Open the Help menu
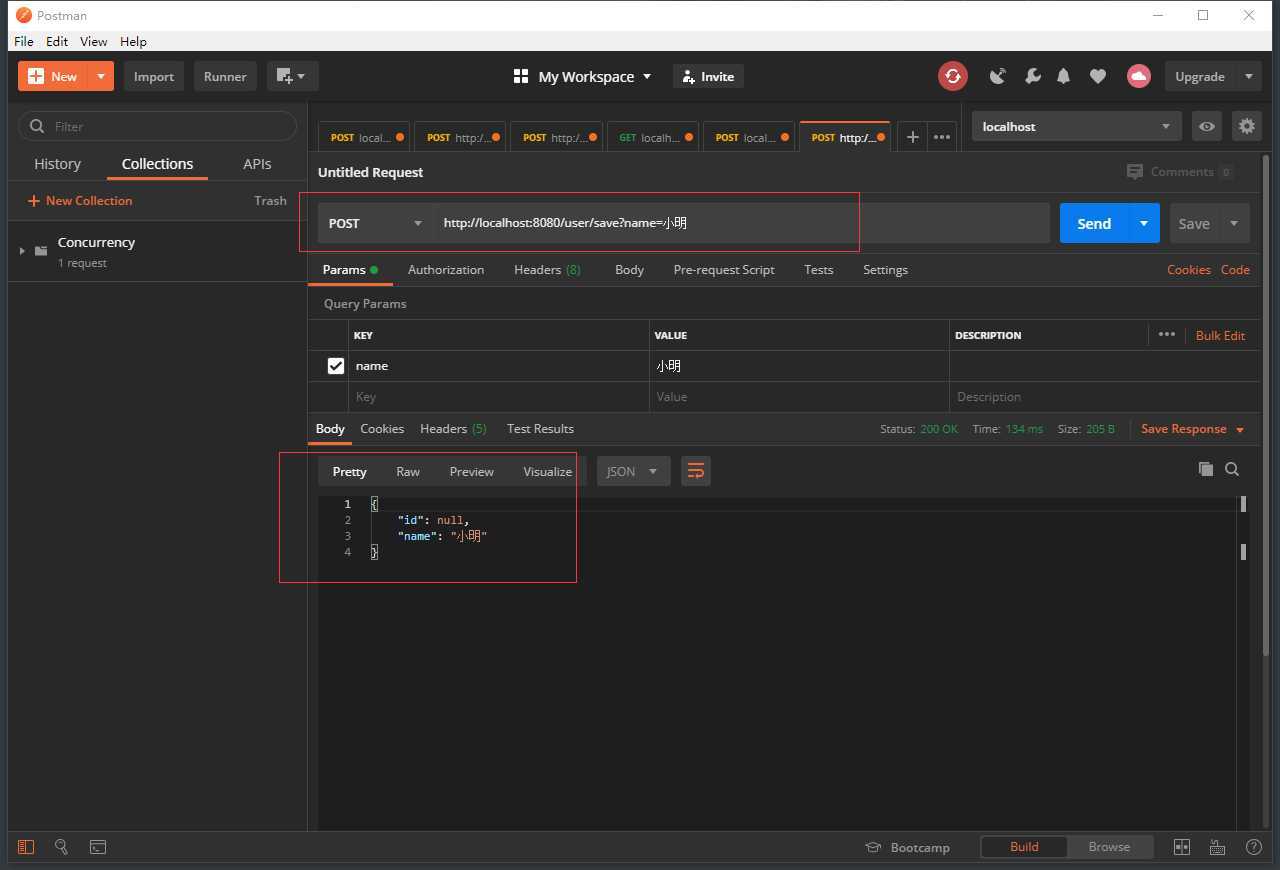This screenshot has width=1280, height=870. point(133,41)
